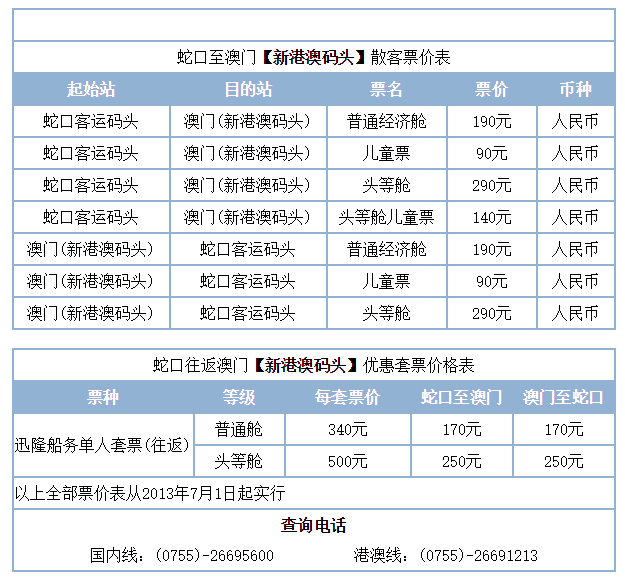Click the 头等舱儿童票 ticket name cell
Screen dimensions: 625x579
386,217
